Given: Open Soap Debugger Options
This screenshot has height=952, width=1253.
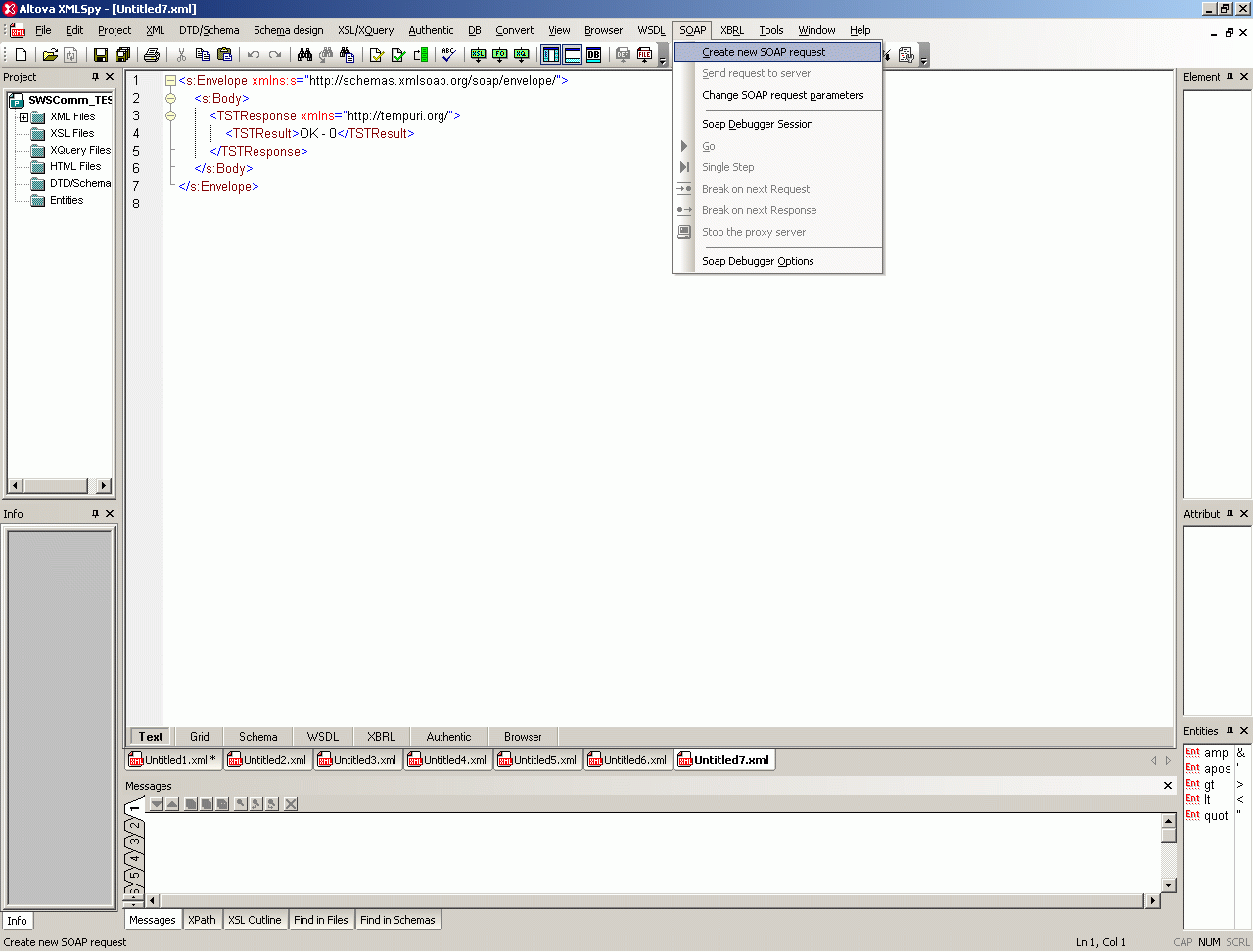Looking at the screenshot, I should [778, 261].
